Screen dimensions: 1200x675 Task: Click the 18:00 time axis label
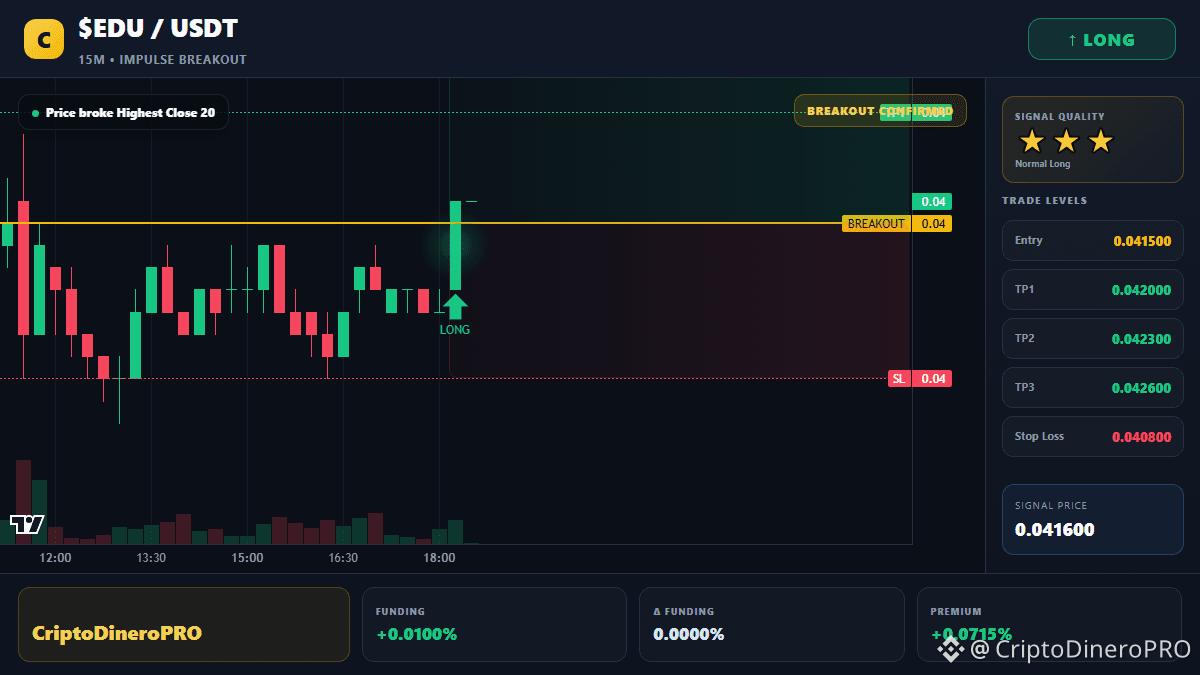pos(439,558)
